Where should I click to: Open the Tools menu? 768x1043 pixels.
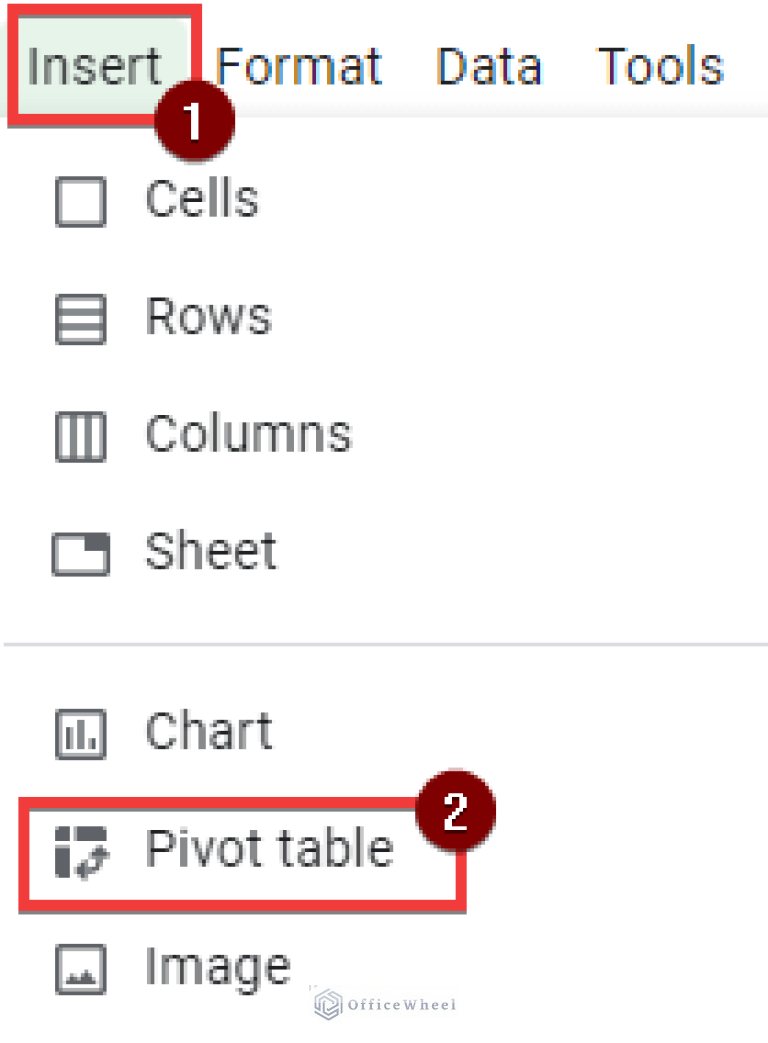[x=660, y=66]
